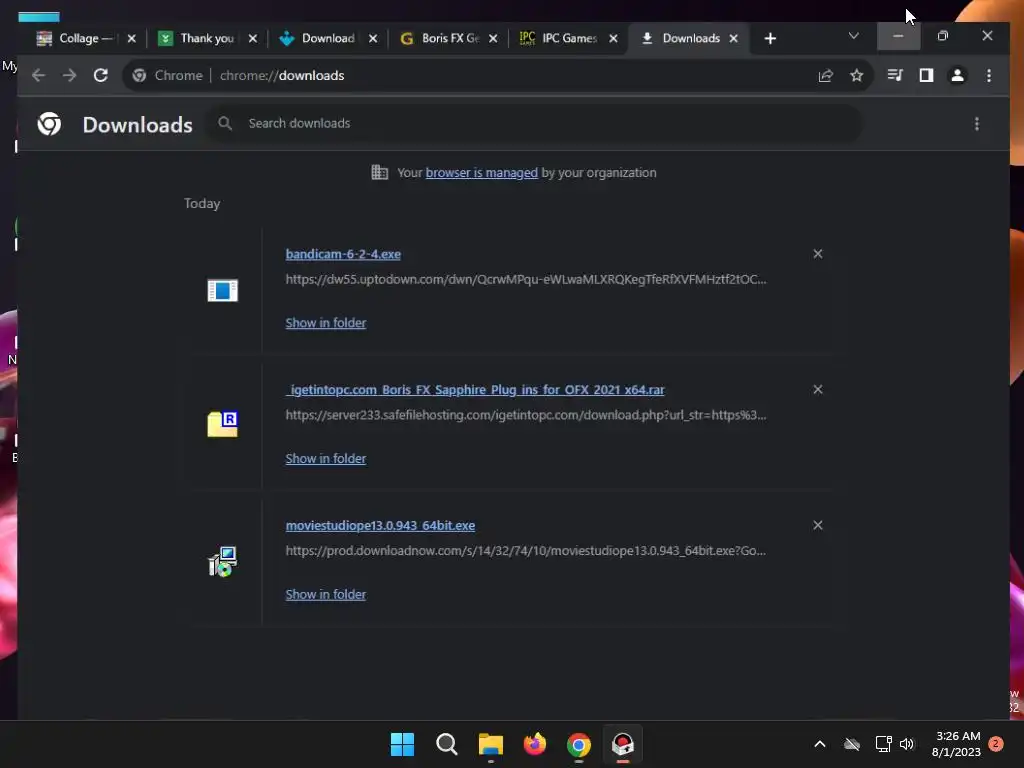The height and width of the screenshot is (768, 1024).
Task: Show bandicam-6-2-4.exe in folder
Action: click(326, 323)
